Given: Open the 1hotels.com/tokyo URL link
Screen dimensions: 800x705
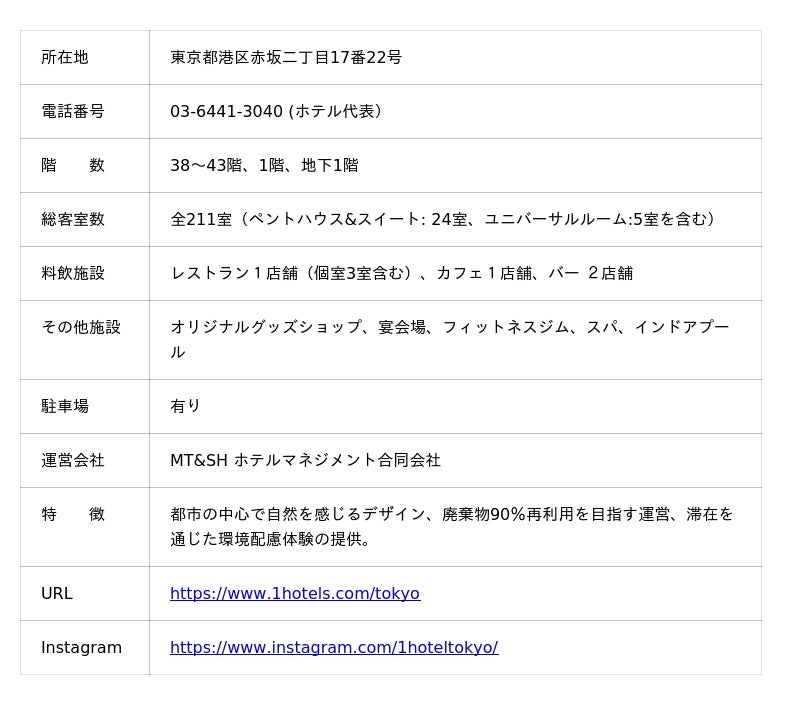Looking at the screenshot, I should tap(294, 594).
